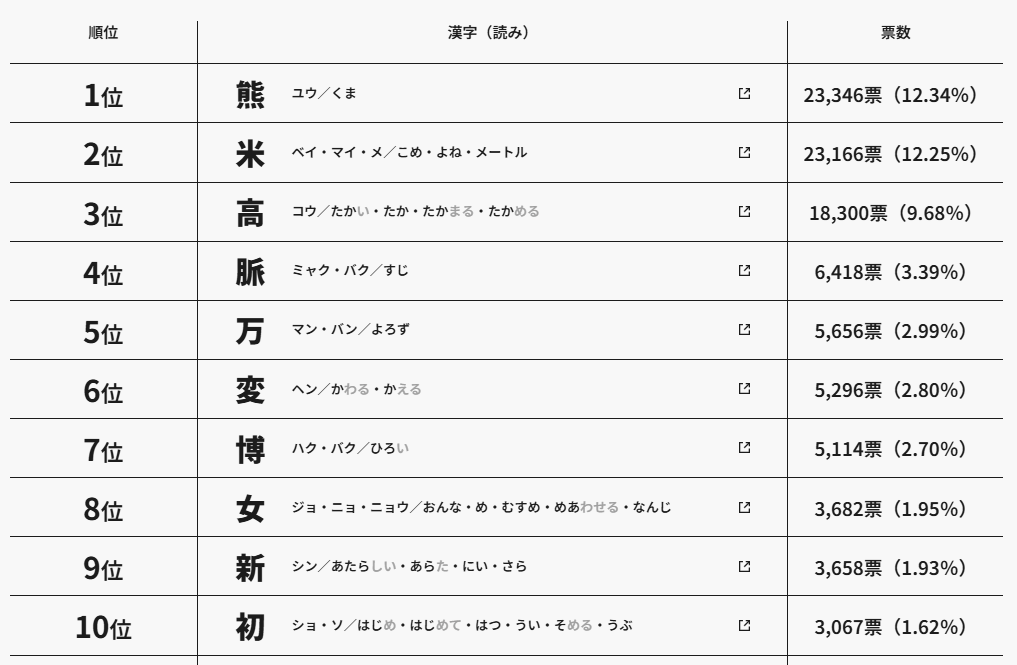1017x665 pixels.
Task: Open external link icon for 初
Action: 744,625
